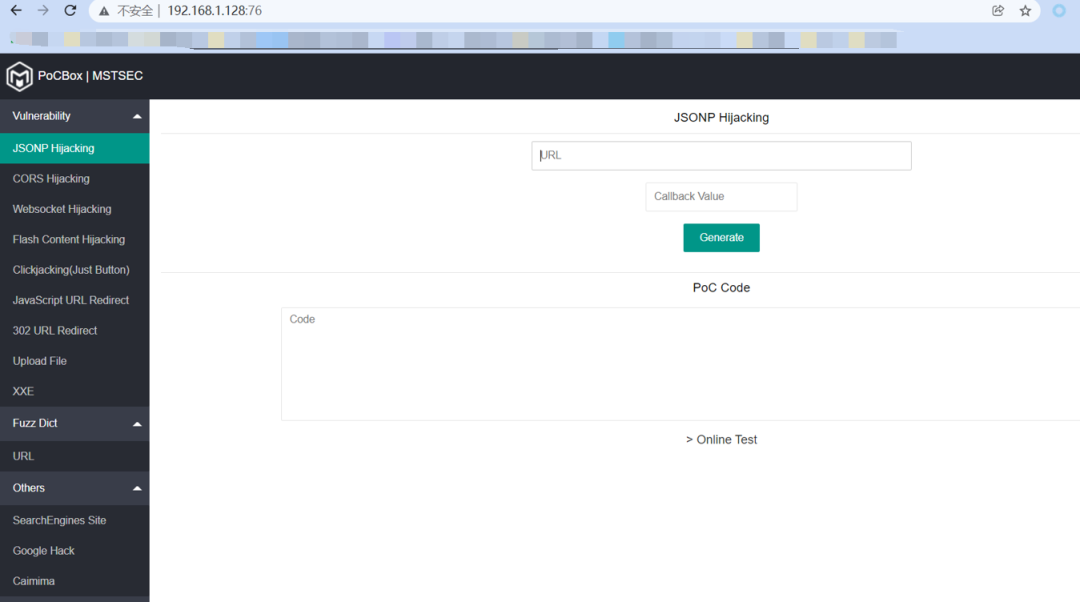Reload the page with refresh icon
The width and height of the screenshot is (1080, 602).
pyautogui.click(x=70, y=10)
